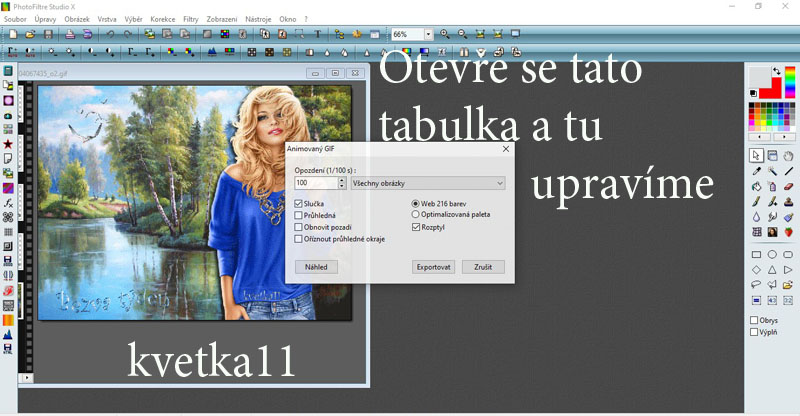Select the Pipette eyedropper tool

[x=756, y=171]
